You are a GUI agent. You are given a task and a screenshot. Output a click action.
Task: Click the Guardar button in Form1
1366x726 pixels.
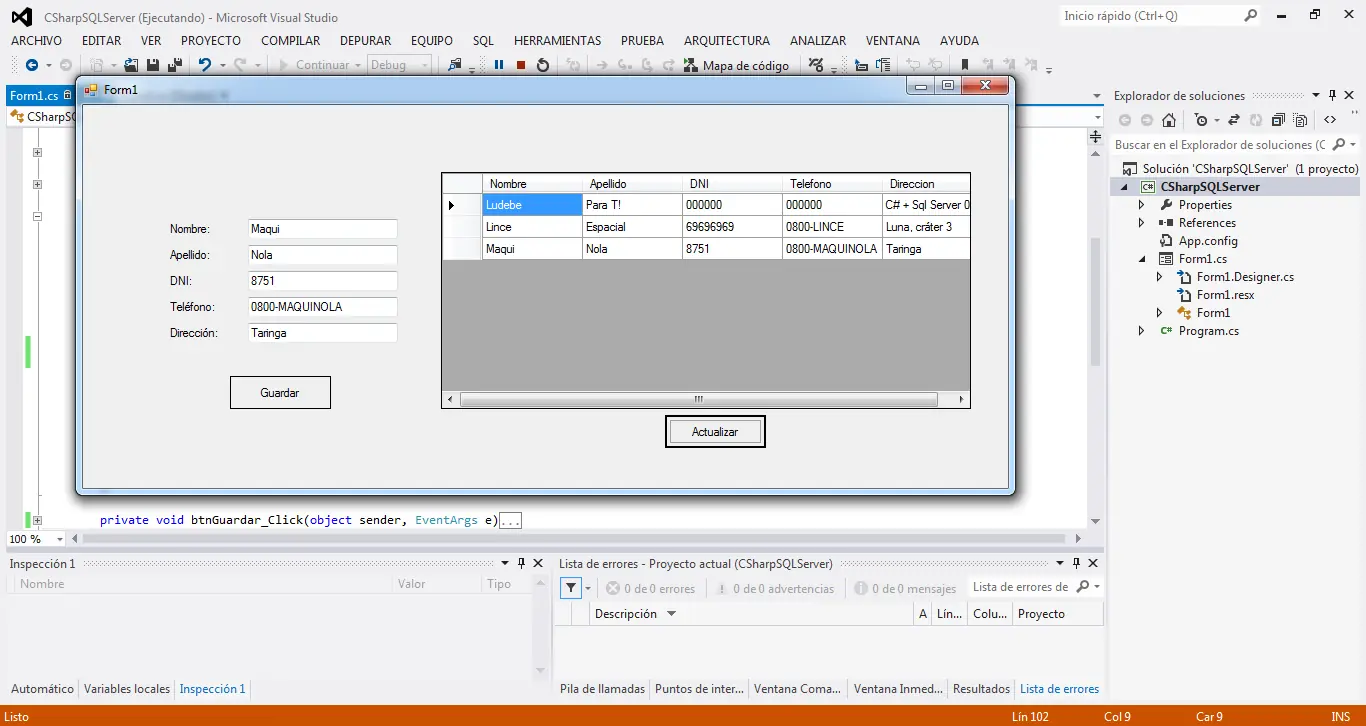click(280, 393)
